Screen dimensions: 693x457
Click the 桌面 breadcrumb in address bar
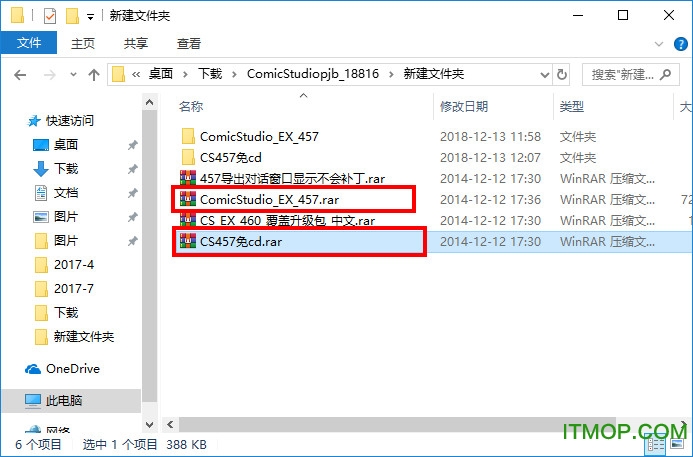[160, 74]
